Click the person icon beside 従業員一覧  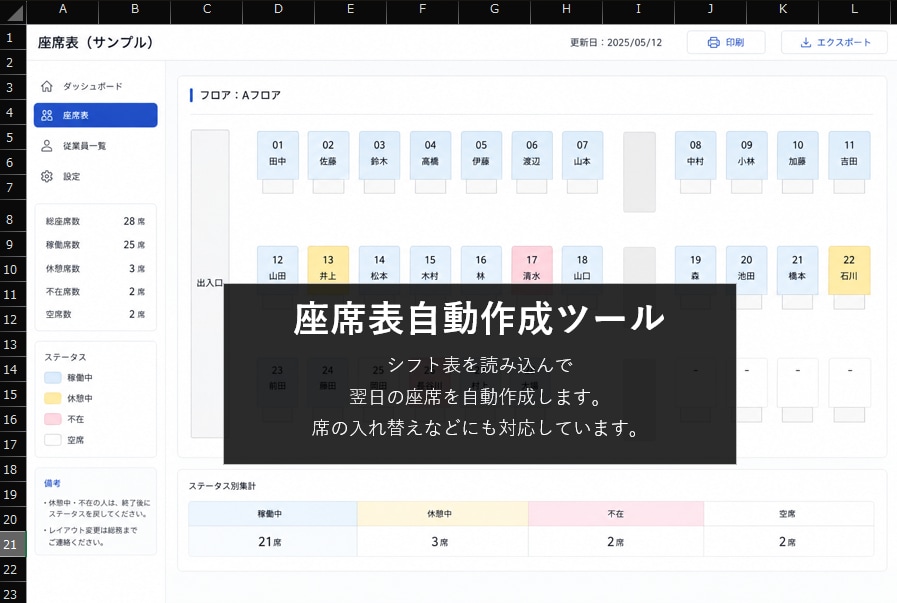(47, 146)
